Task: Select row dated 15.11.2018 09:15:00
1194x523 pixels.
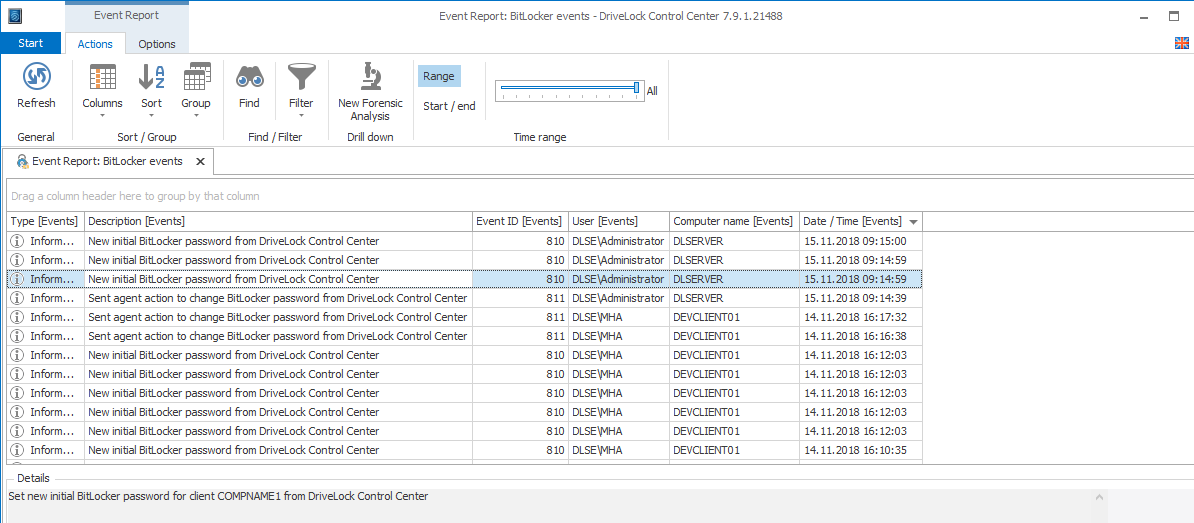Action: tap(465, 241)
